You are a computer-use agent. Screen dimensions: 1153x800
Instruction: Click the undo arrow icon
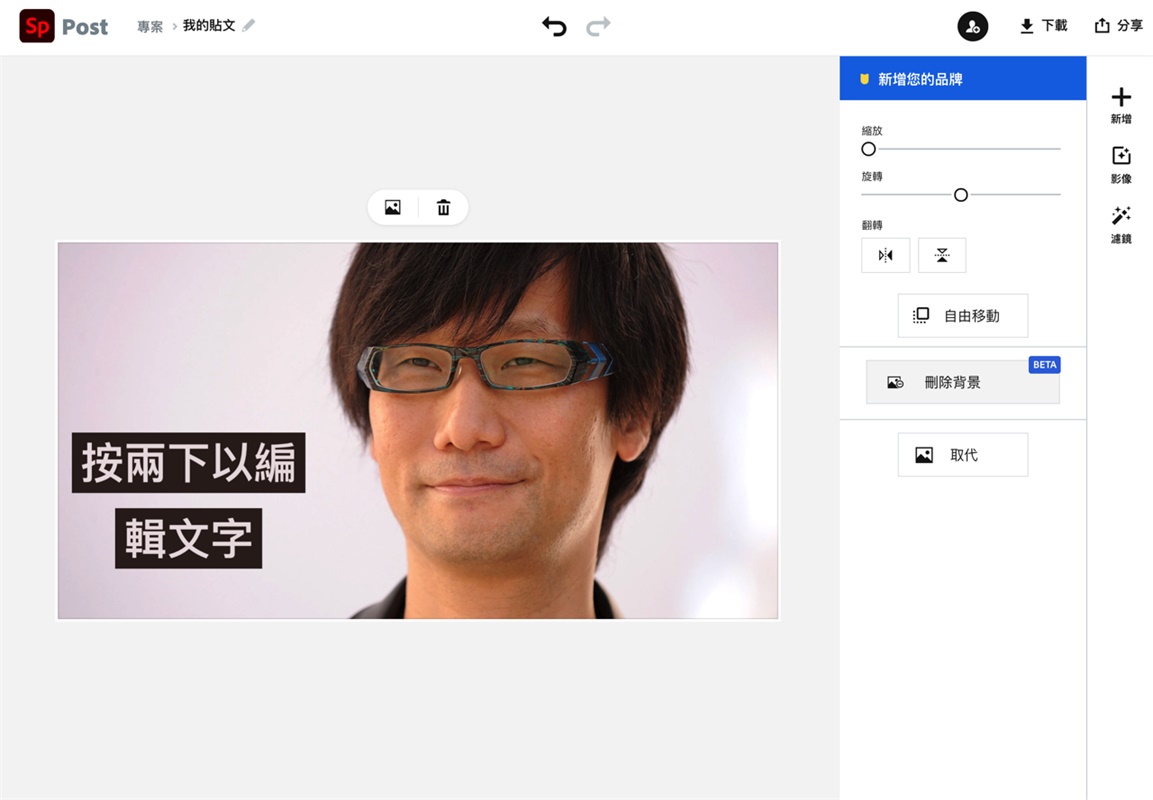pyautogui.click(x=554, y=27)
